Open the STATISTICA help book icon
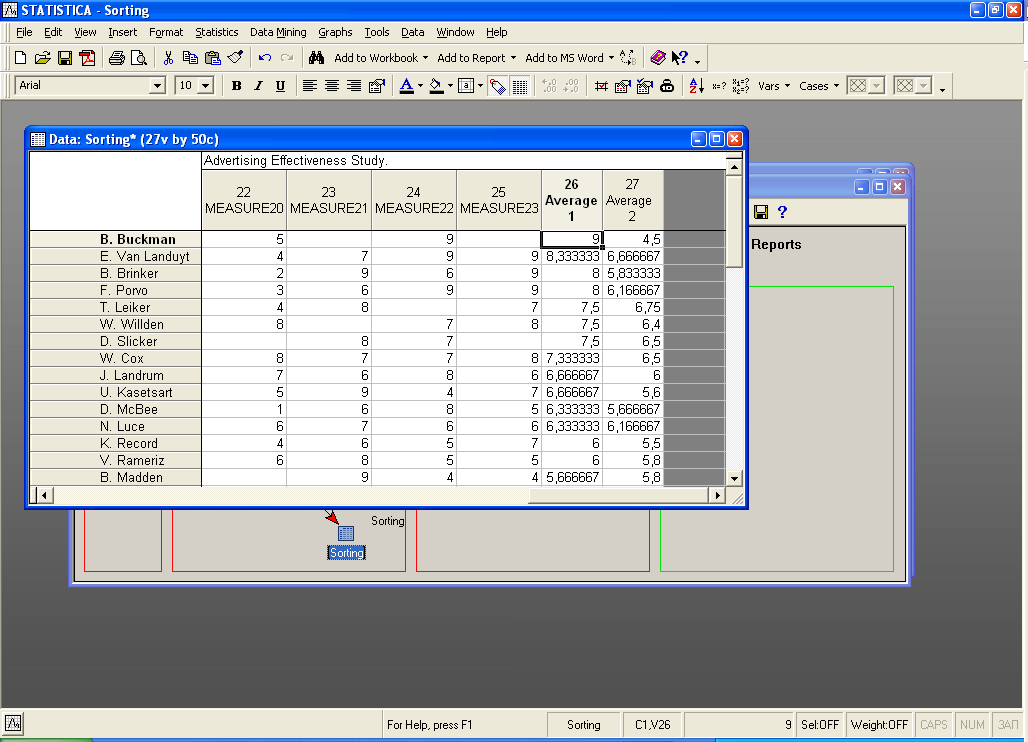Image resolution: width=1028 pixels, height=742 pixels. [x=657, y=58]
